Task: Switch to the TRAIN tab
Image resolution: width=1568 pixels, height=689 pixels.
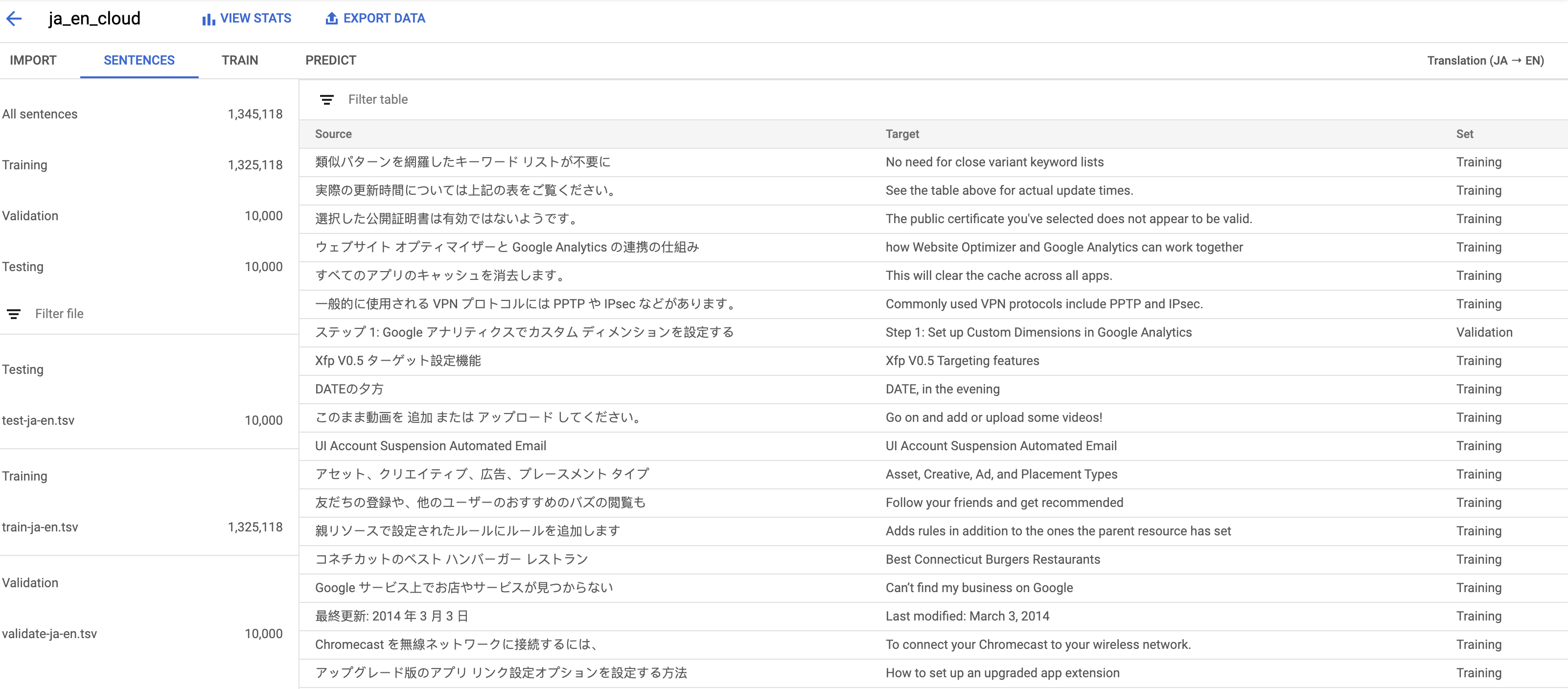Action: [239, 60]
